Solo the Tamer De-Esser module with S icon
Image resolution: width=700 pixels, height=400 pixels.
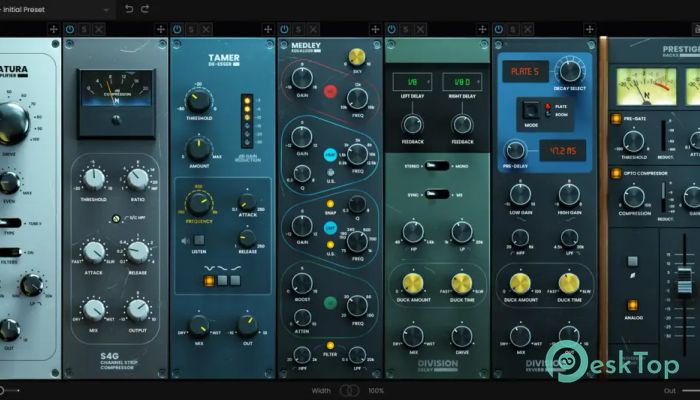[x=192, y=30]
